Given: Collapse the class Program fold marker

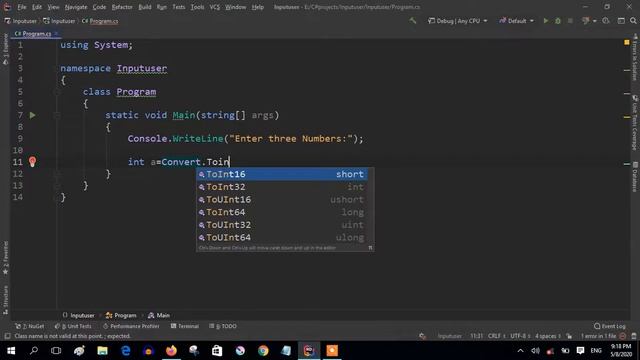Looking at the screenshot, I should [57, 92].
